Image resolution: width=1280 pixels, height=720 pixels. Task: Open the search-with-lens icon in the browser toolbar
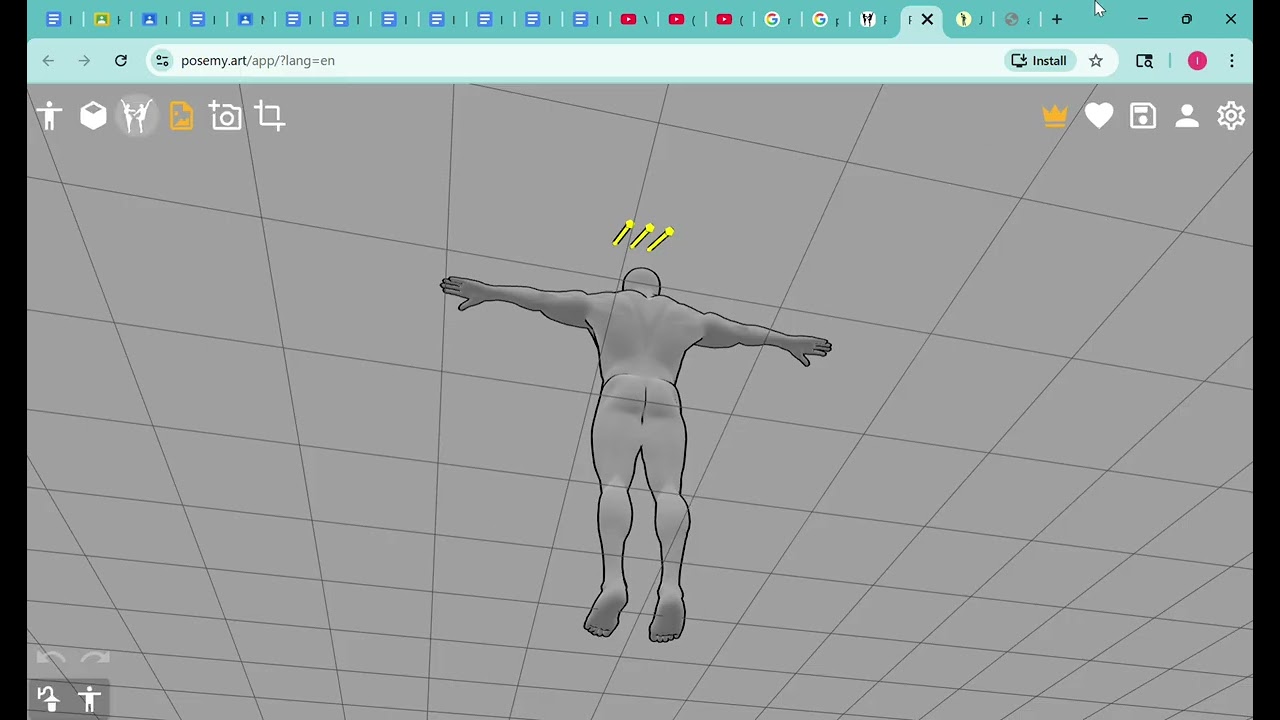1145,61
